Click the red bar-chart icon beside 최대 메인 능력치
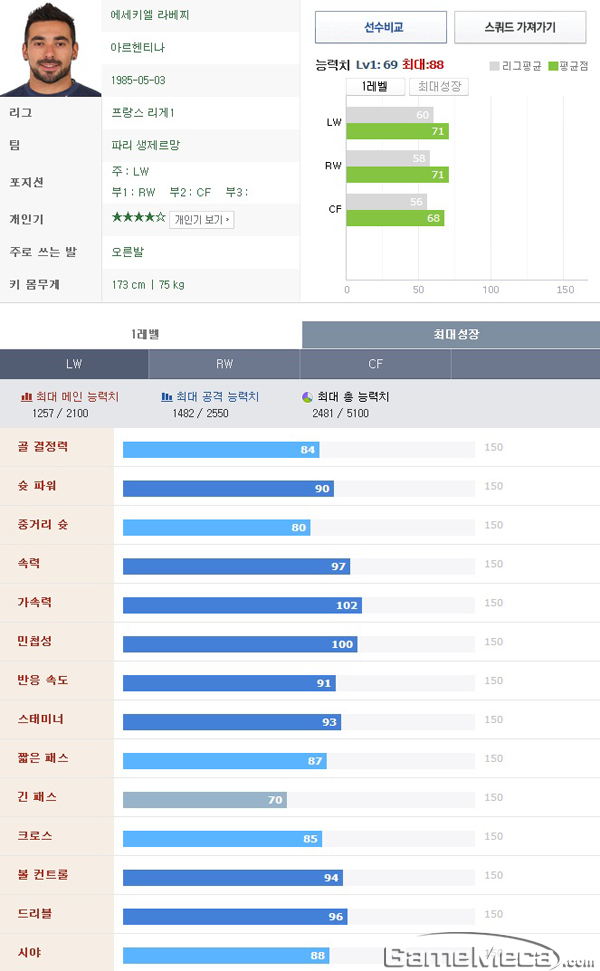 coord(26,397)
